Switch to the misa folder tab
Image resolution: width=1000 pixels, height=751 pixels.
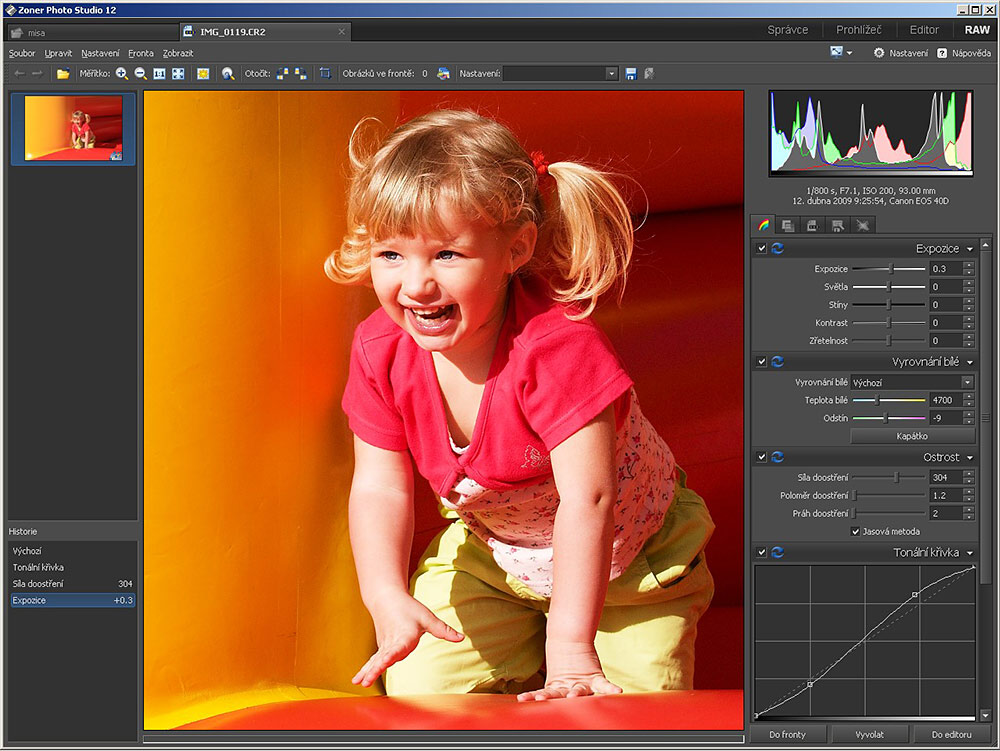pyautogui.click(x=92, y=32)
